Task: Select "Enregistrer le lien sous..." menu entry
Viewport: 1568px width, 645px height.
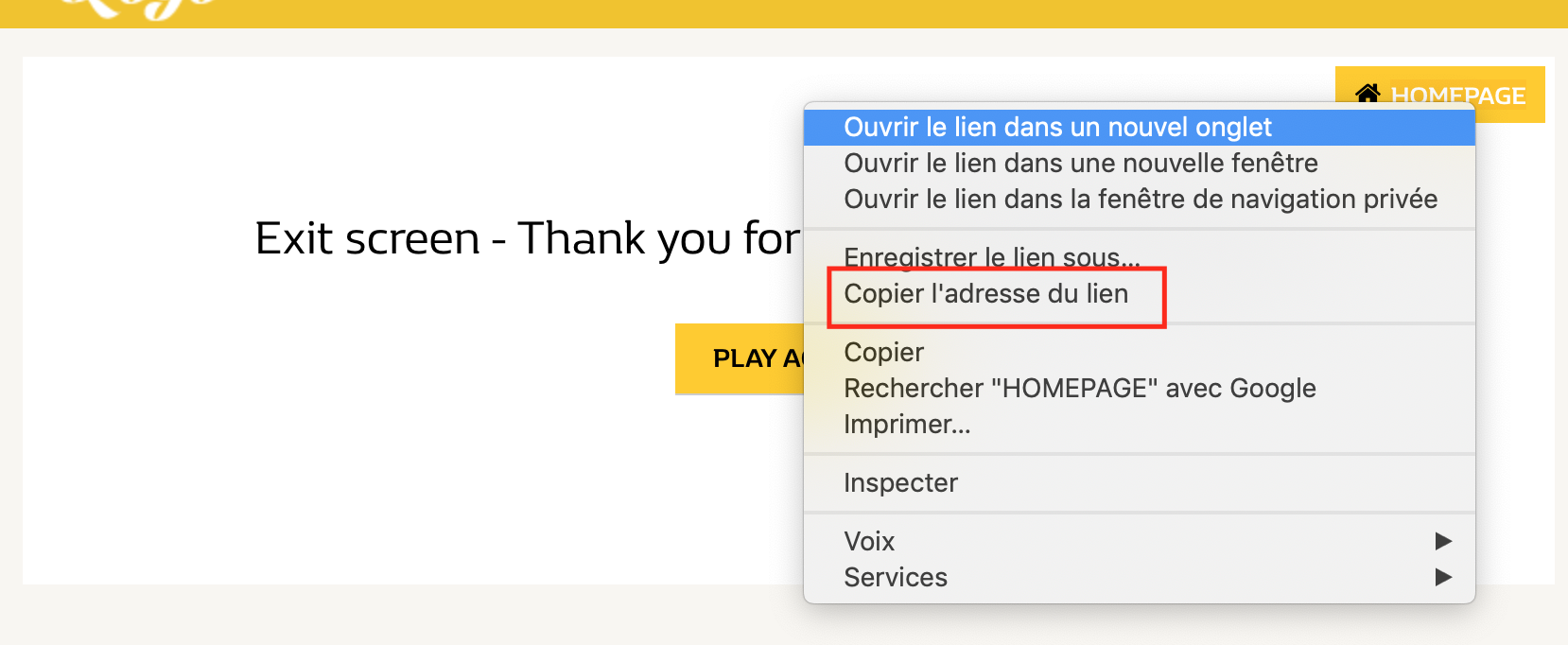Action: 1139,257
